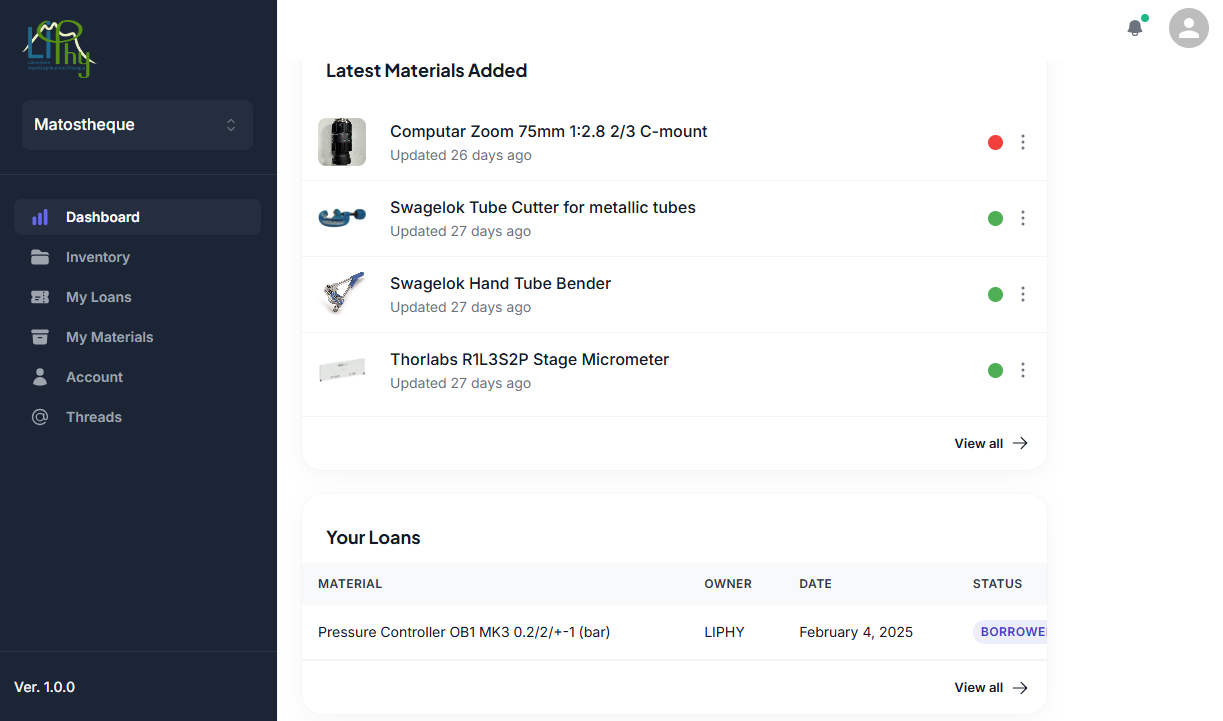Open the Thorlabs R1L3S2P Stage Micrometer item
The width and height of the screenshot is (1223, 721).
529,360
